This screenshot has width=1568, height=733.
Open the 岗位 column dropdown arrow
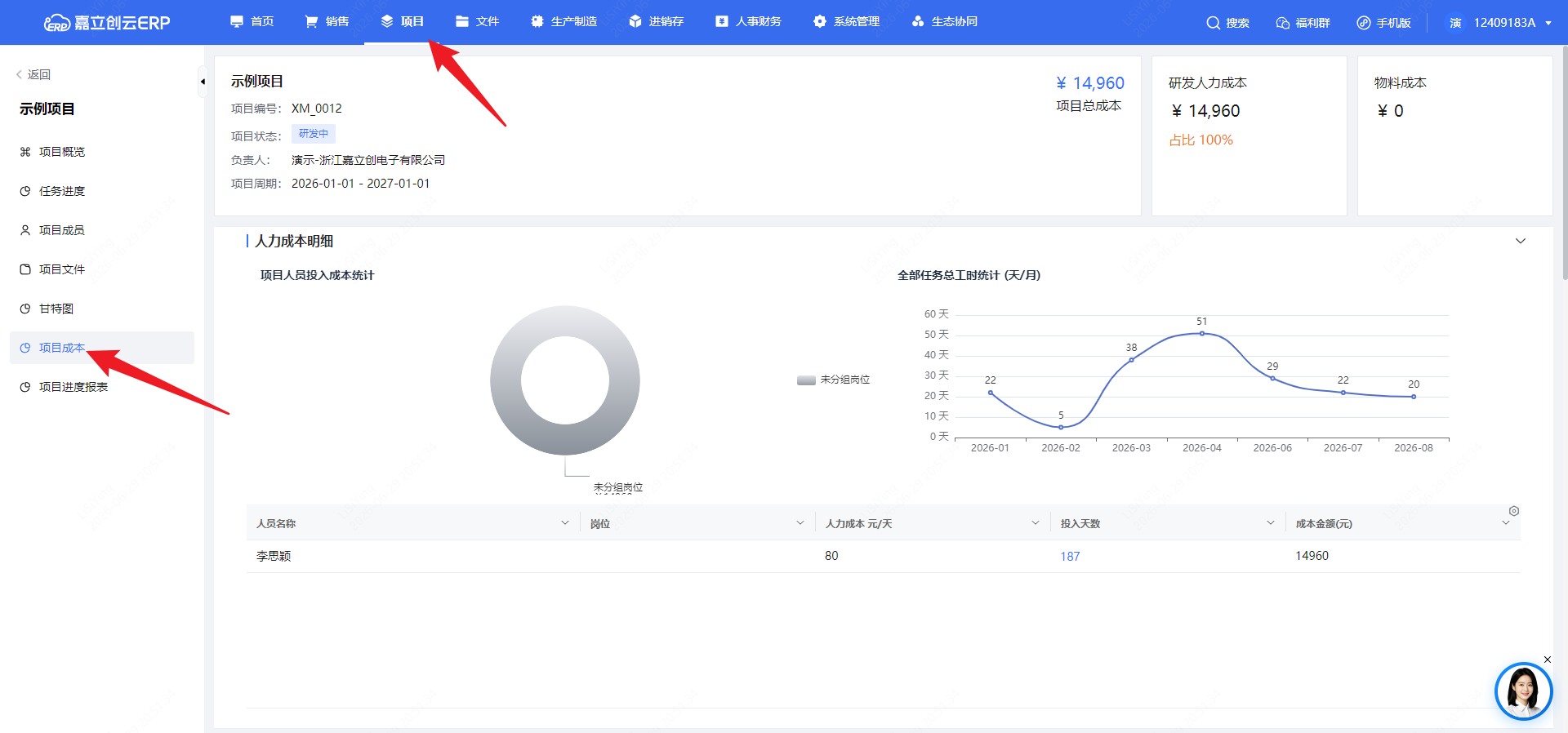pyautogui.click(x=800, y=523)
